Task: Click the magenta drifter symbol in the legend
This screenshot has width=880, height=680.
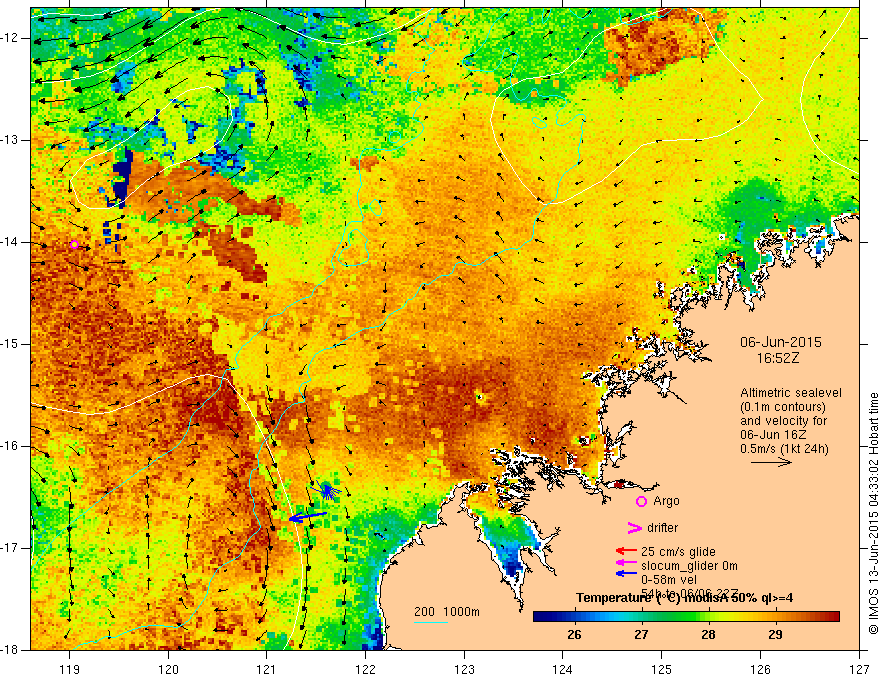Action: pyautogui.click(x=634, y=528)
